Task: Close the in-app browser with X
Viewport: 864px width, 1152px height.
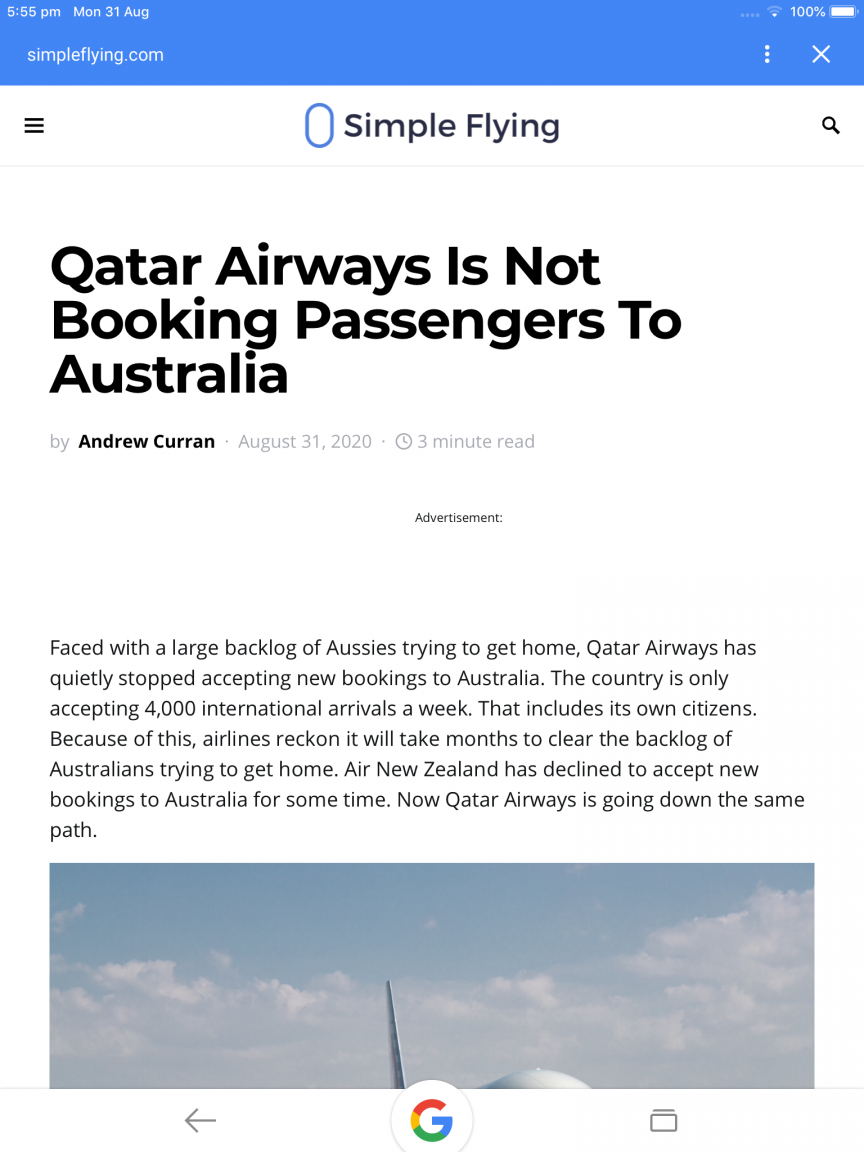Action: click(821, 54)
